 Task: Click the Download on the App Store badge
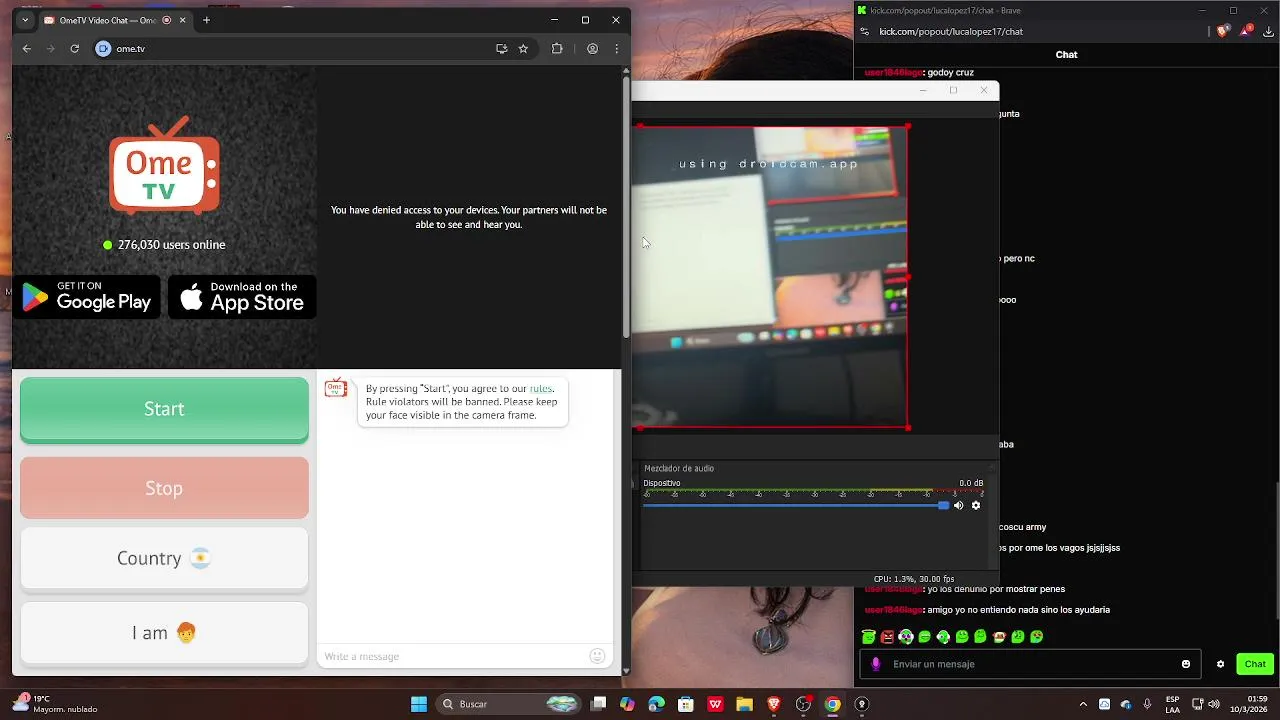click(242, 297)
